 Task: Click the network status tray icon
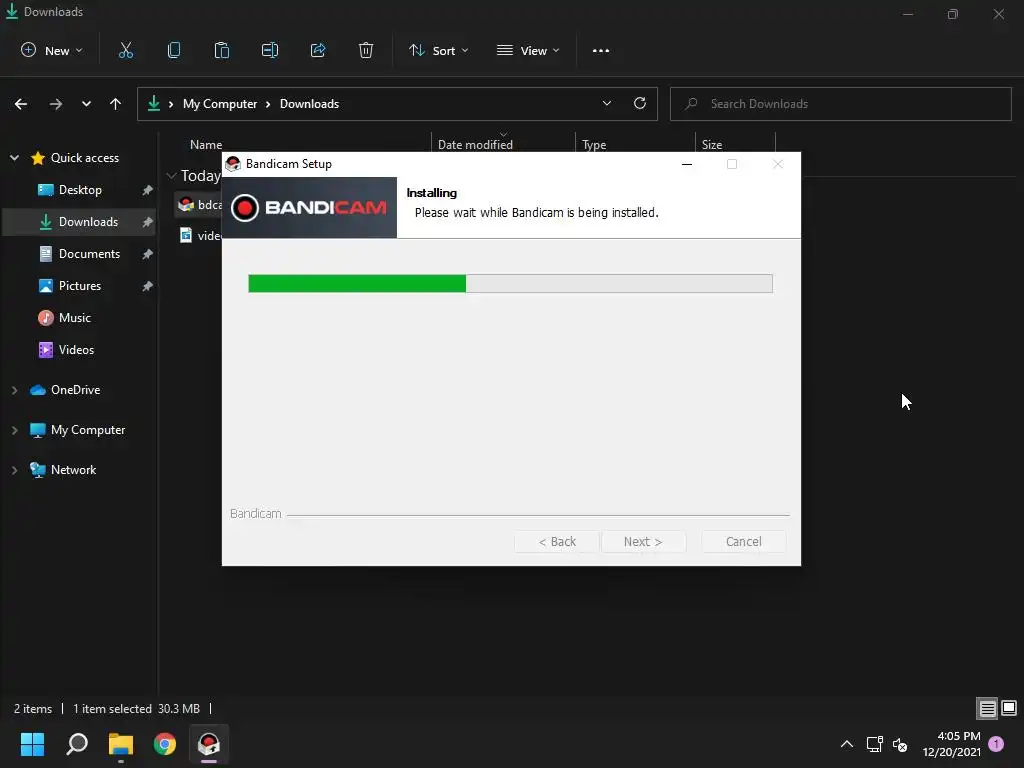pyautogui.click(x=874, y=744)
